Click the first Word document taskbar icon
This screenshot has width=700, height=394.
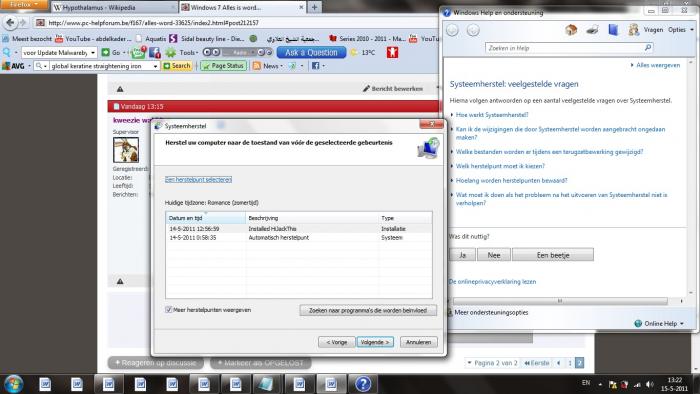(45, 384)
